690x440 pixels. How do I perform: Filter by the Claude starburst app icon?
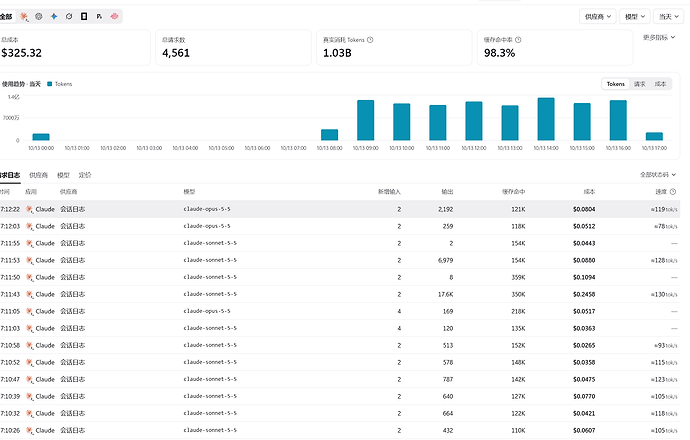(x=24, y=17)
